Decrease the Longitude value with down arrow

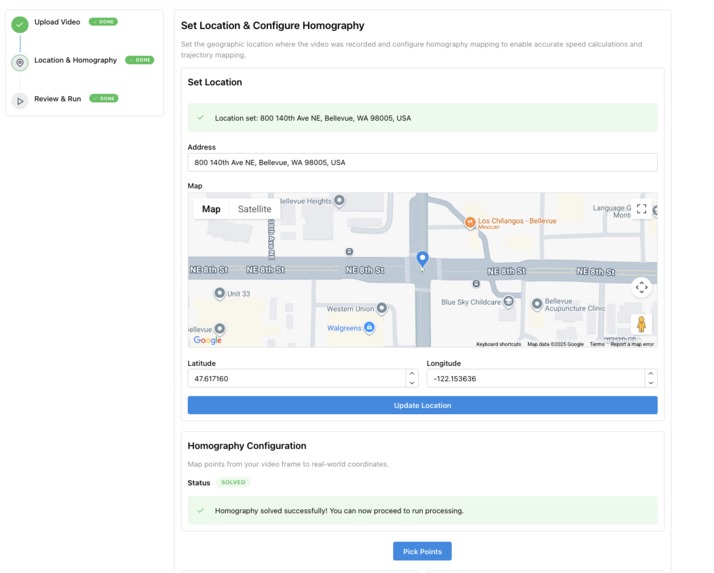[x=651, y=383]
